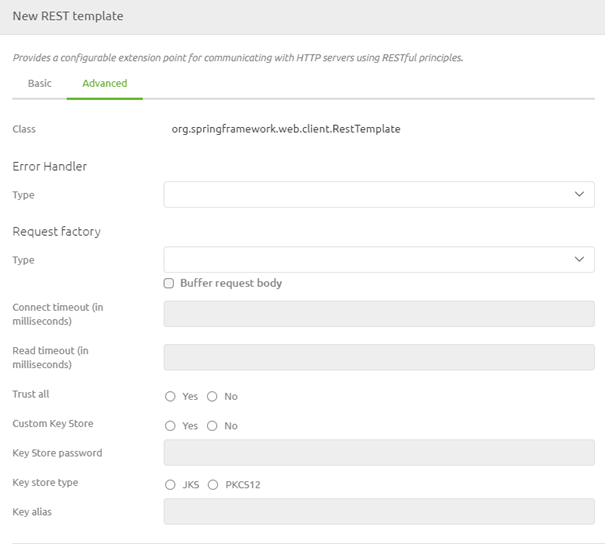Viewport: 605px width, 544px height.
Task: Select No for Custom Key Store
Action: (212, 426)
